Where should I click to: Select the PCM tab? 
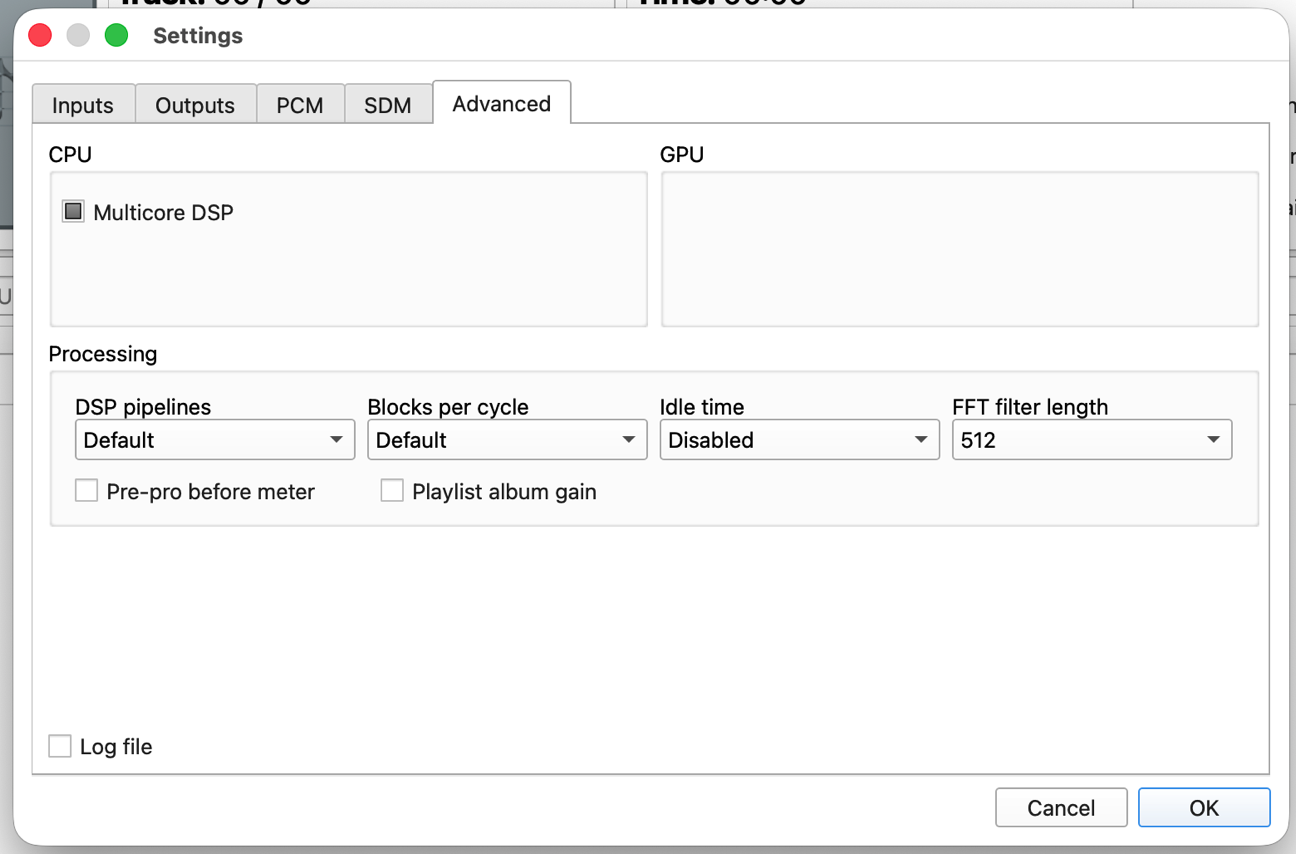pos(300,105)
